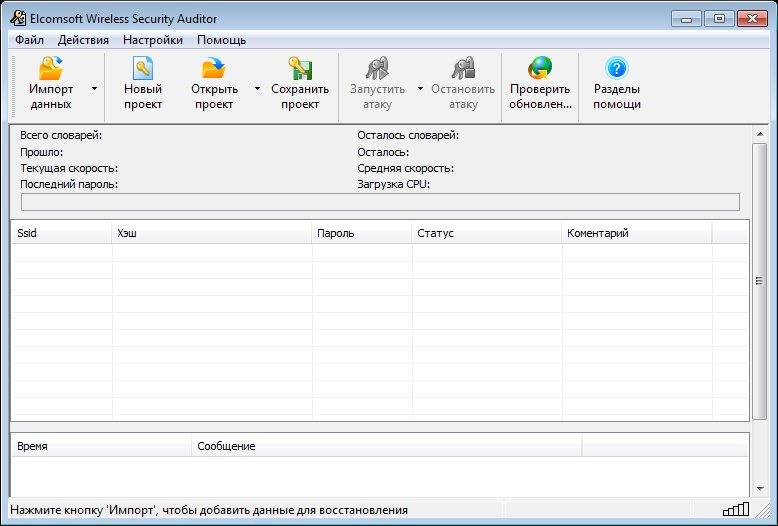
Task: Click the vertical scrollbar thumb
Action: click(759, 281)
